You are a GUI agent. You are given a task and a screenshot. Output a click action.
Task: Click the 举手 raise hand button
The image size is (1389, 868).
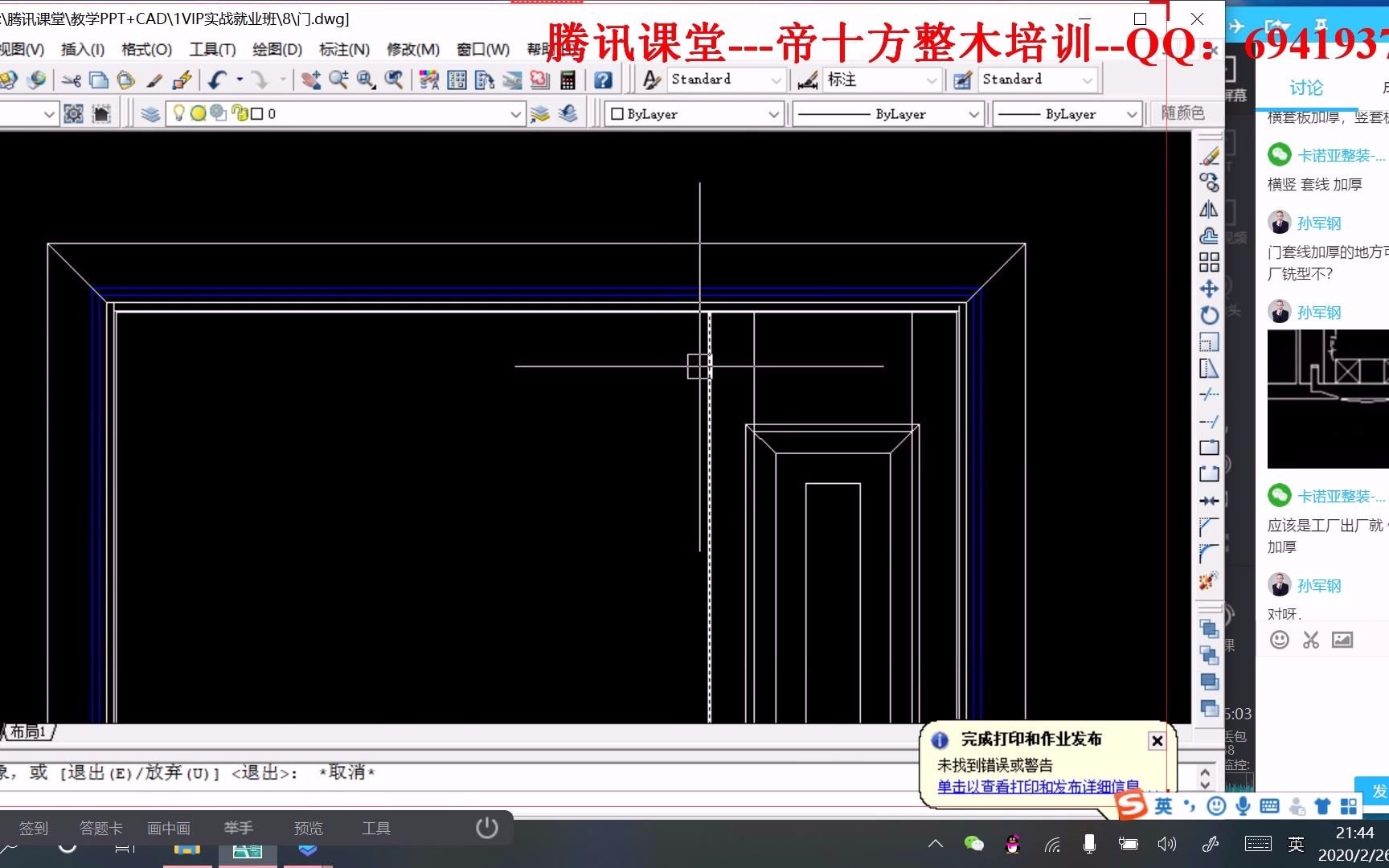click(239, 828)
